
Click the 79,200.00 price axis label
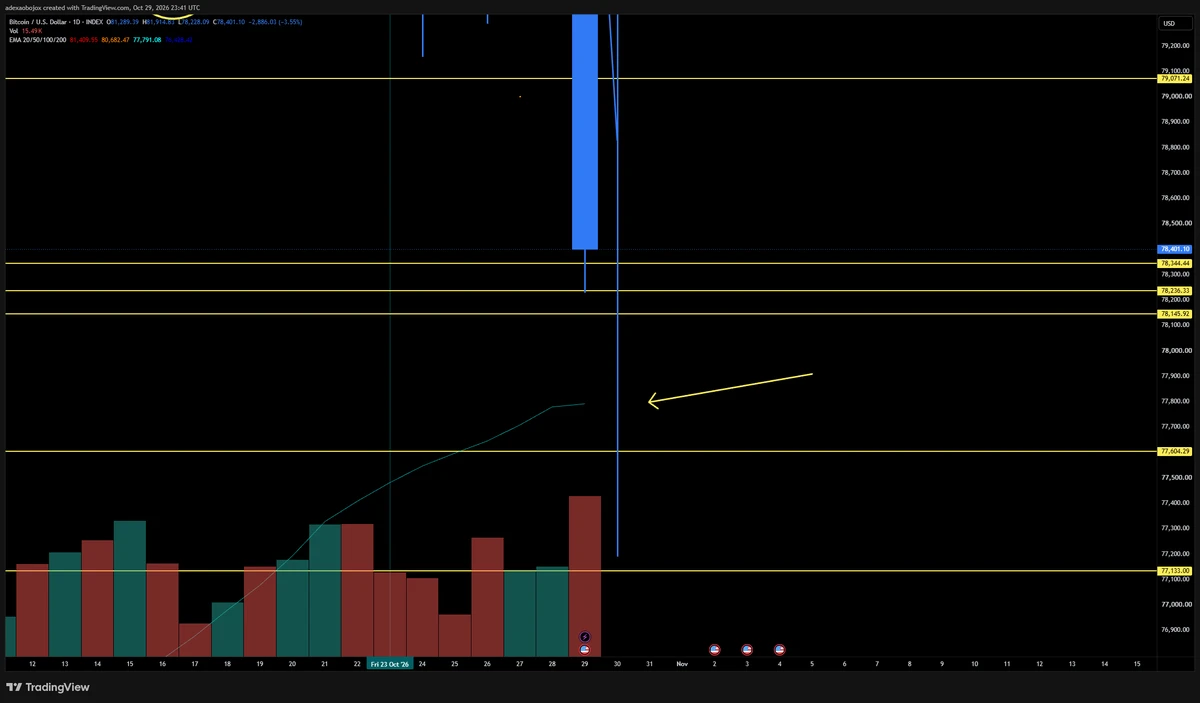[x=1175, y=45]
